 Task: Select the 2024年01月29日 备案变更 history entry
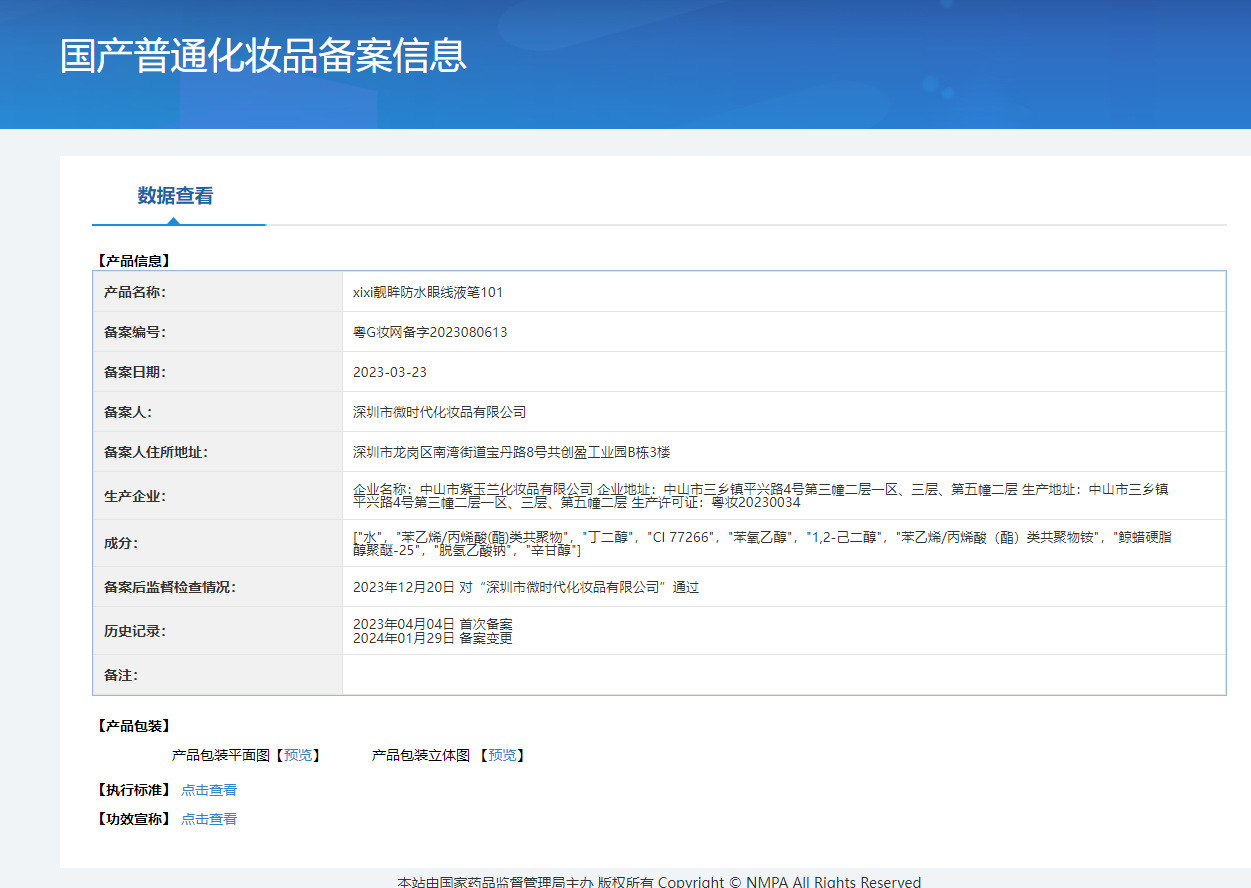(433, 638)
